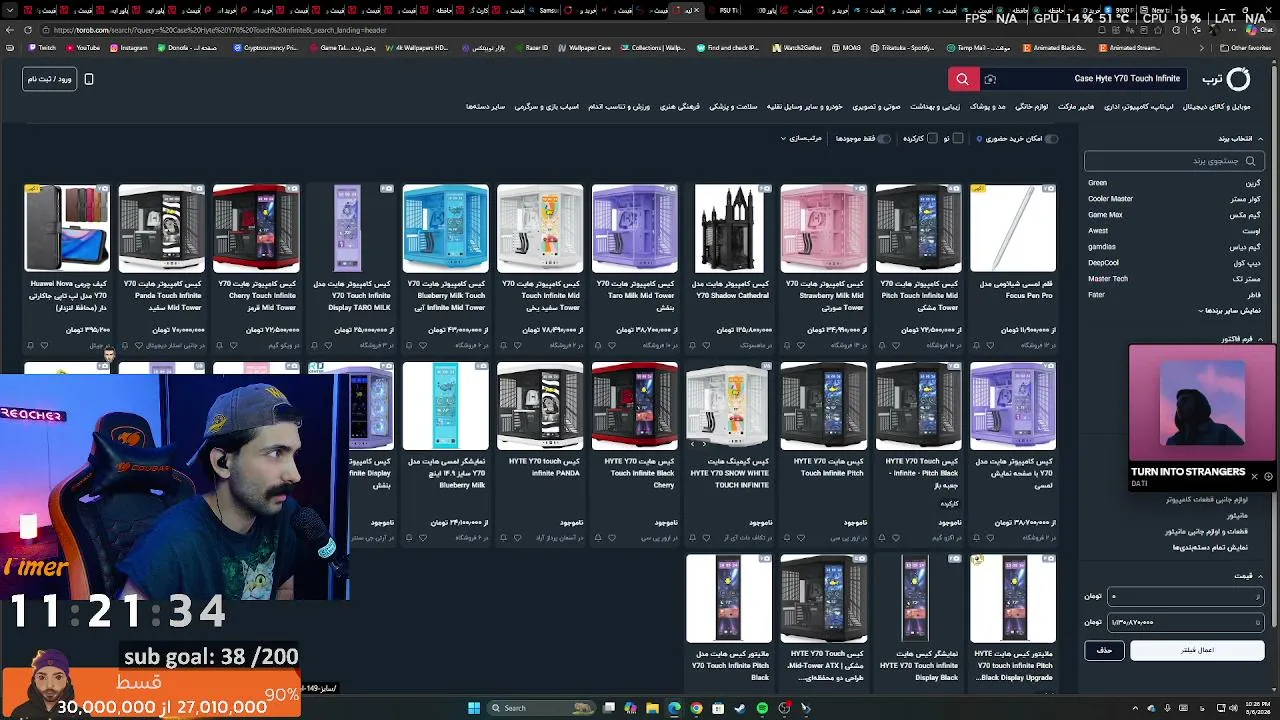Set alert bell on Cherry Touch Infinite case
This screenshot has height=720, width=1280.
click(x=219, y=346)
